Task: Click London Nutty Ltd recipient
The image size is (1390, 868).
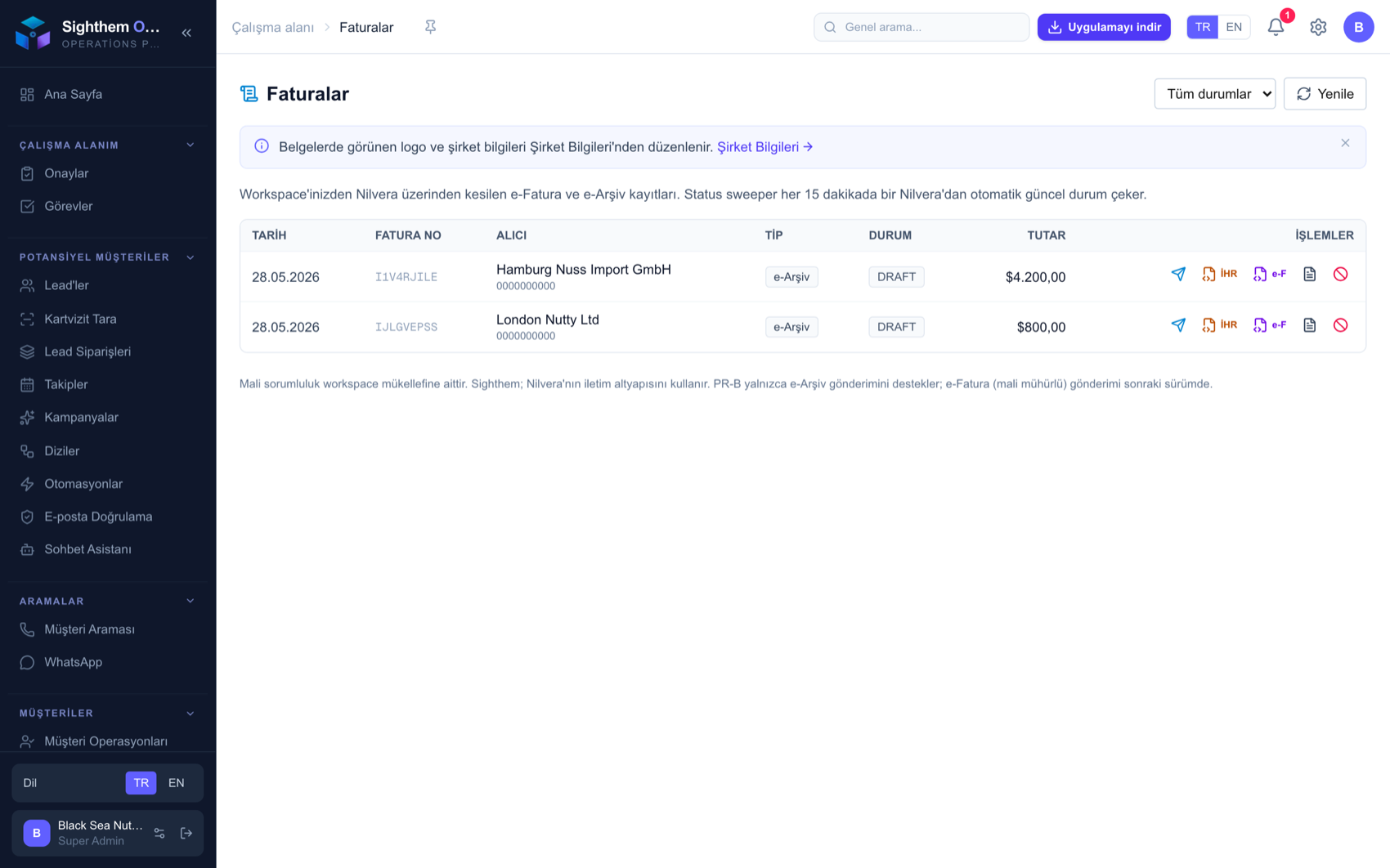Action: pyautogui.click(x=548, y=320)
